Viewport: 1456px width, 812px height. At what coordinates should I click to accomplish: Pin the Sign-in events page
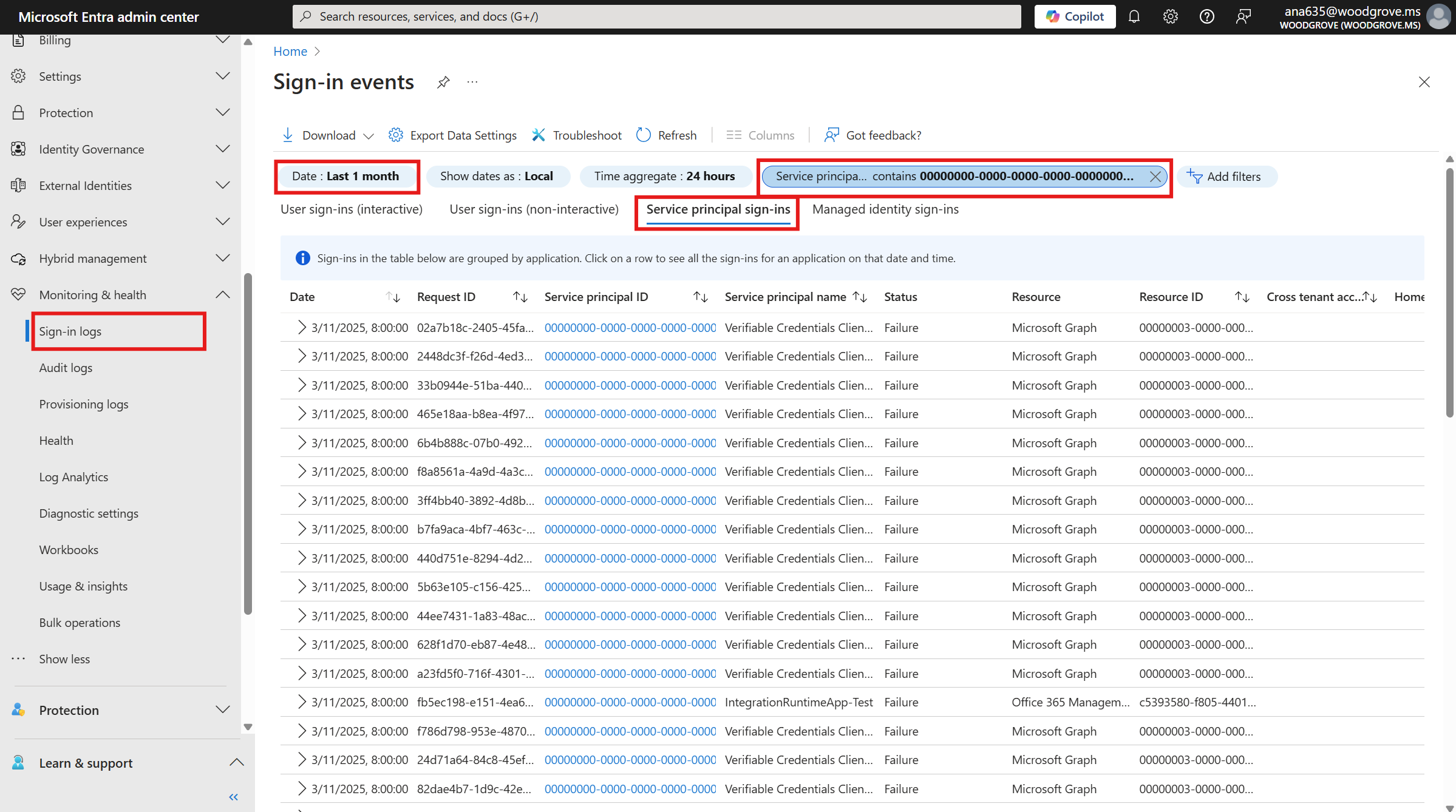pos(443,82)
